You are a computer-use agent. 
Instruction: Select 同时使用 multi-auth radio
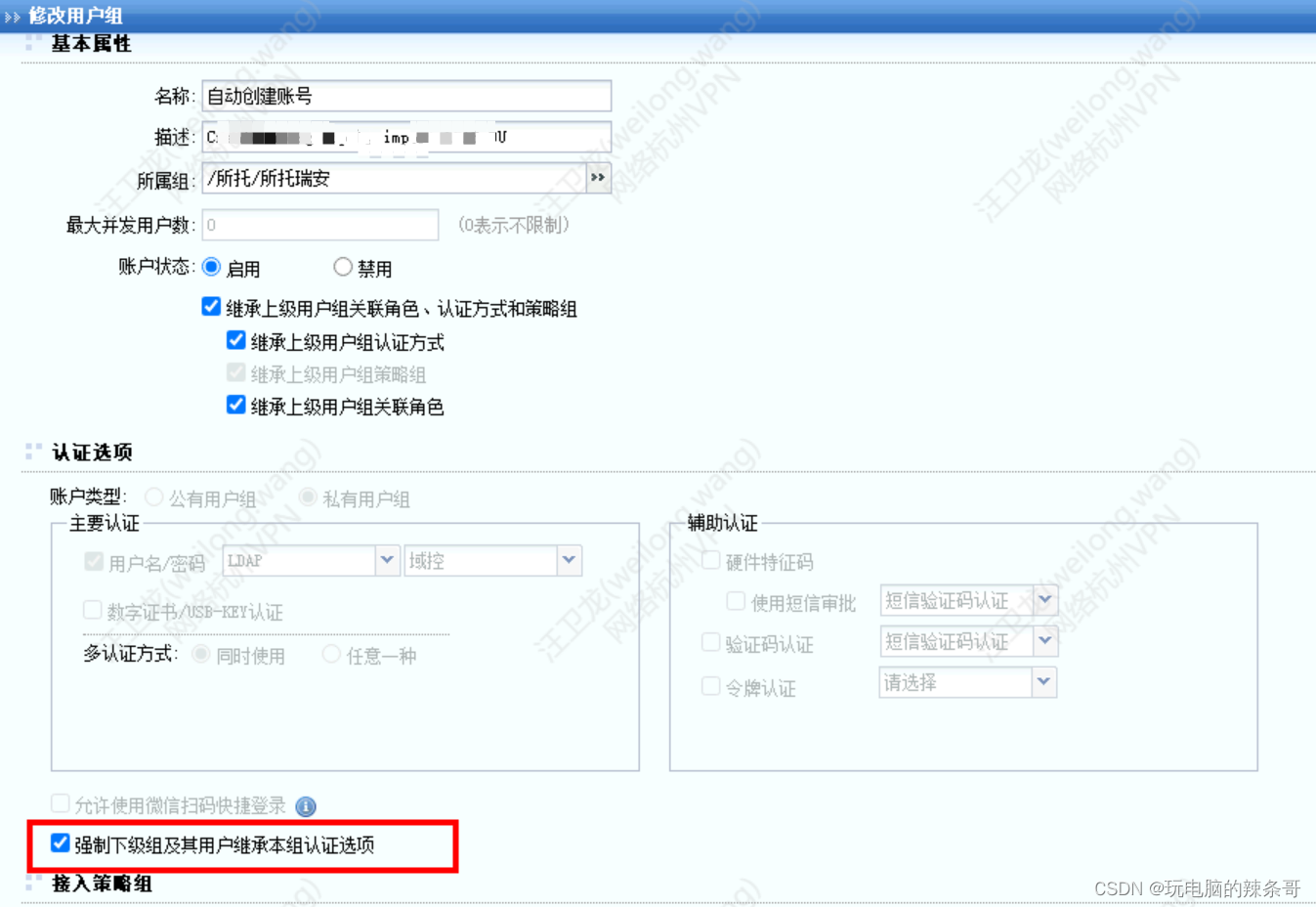click(201, 654)
